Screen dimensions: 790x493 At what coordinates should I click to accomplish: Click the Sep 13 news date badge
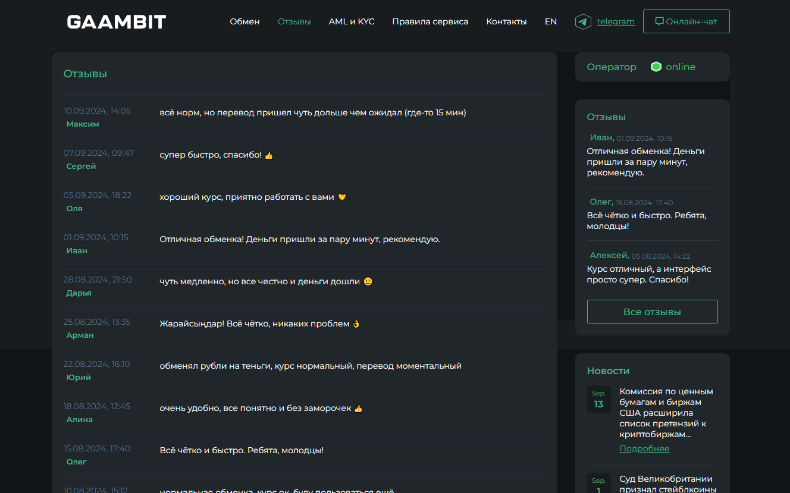[599, 399]
